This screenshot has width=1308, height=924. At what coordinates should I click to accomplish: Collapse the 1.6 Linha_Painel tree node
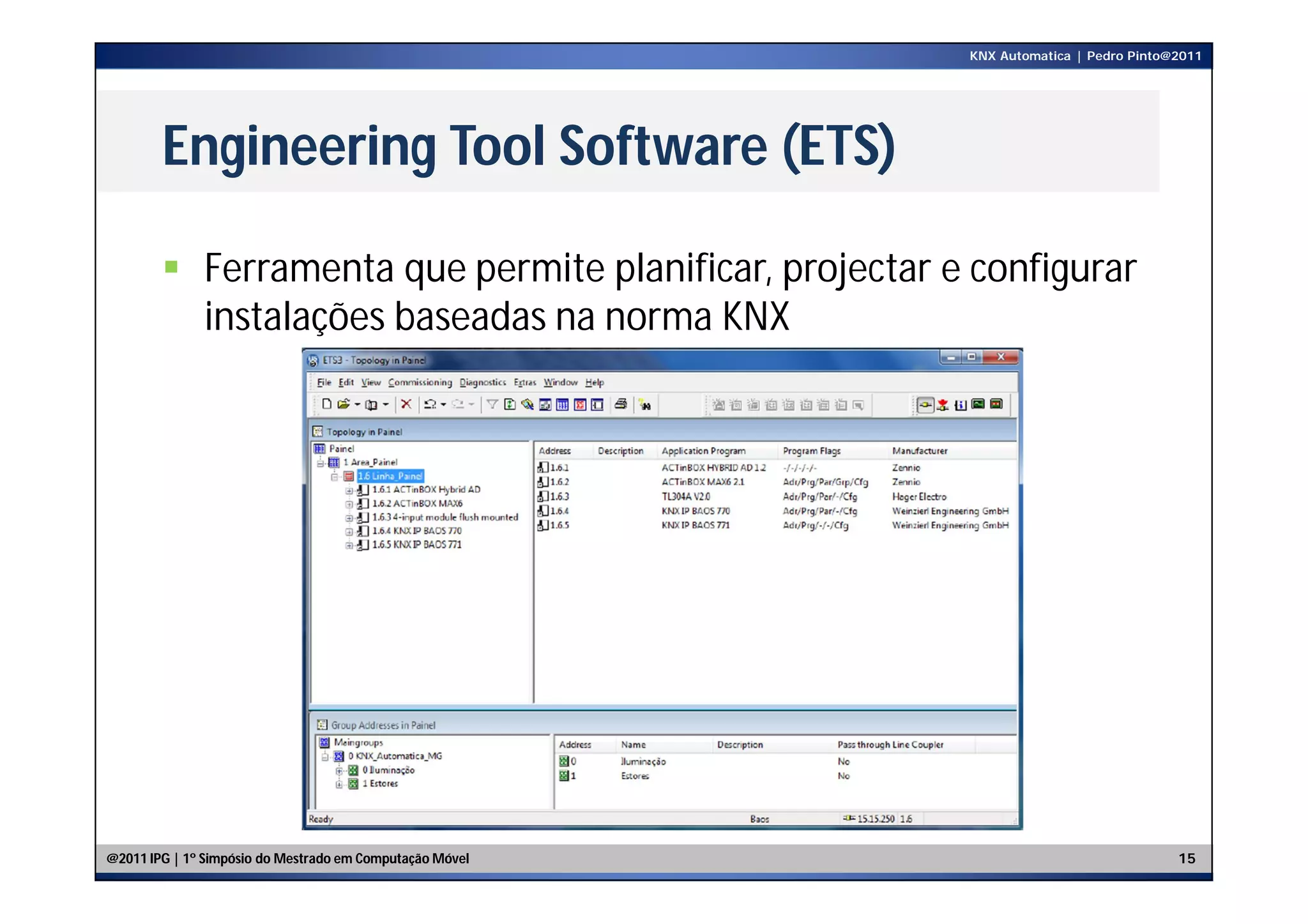click(335, 477)
